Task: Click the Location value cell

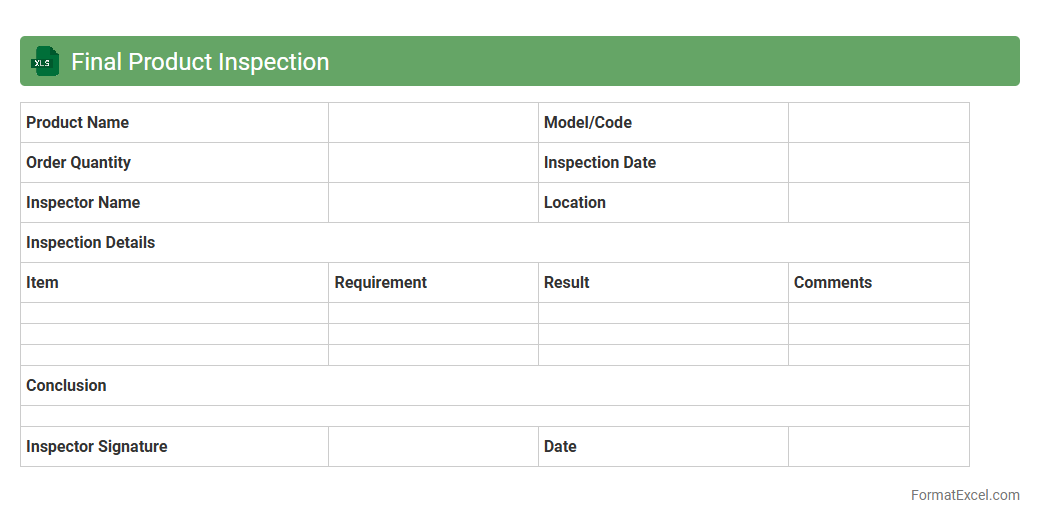Action: [x=878, y=203]
